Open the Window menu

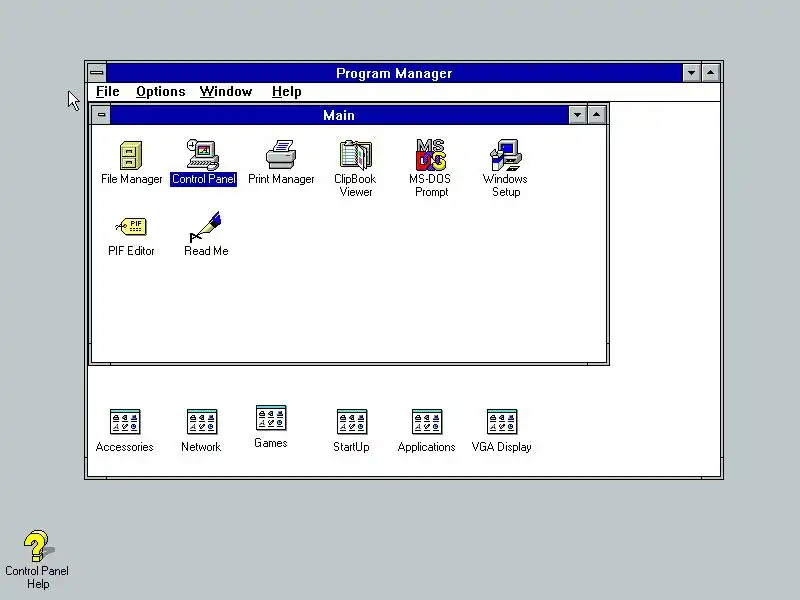(226, 91)
